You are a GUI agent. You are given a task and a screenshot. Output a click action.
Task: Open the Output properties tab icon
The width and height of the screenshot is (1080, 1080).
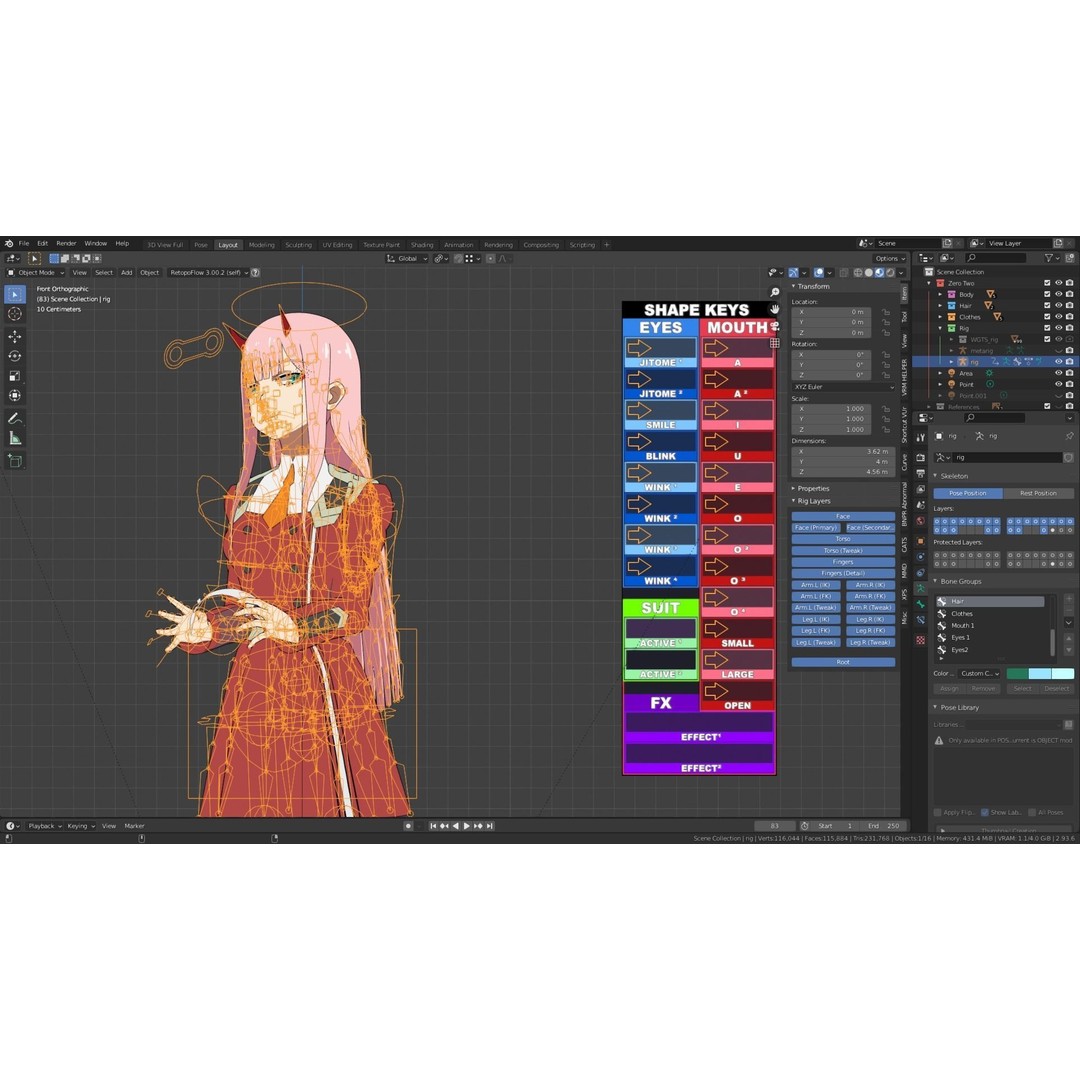point(921,473)
